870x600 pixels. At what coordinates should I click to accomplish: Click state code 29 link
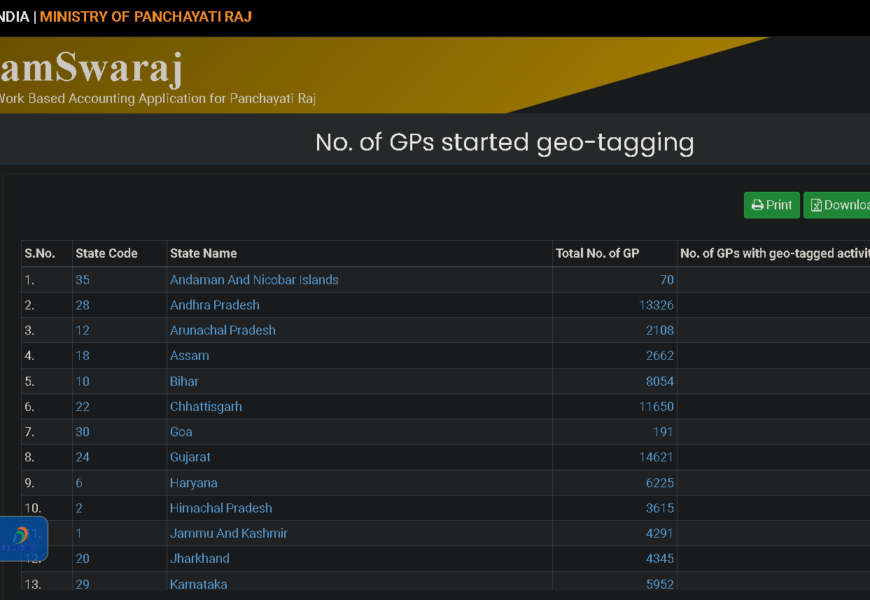tap(82, 584)
